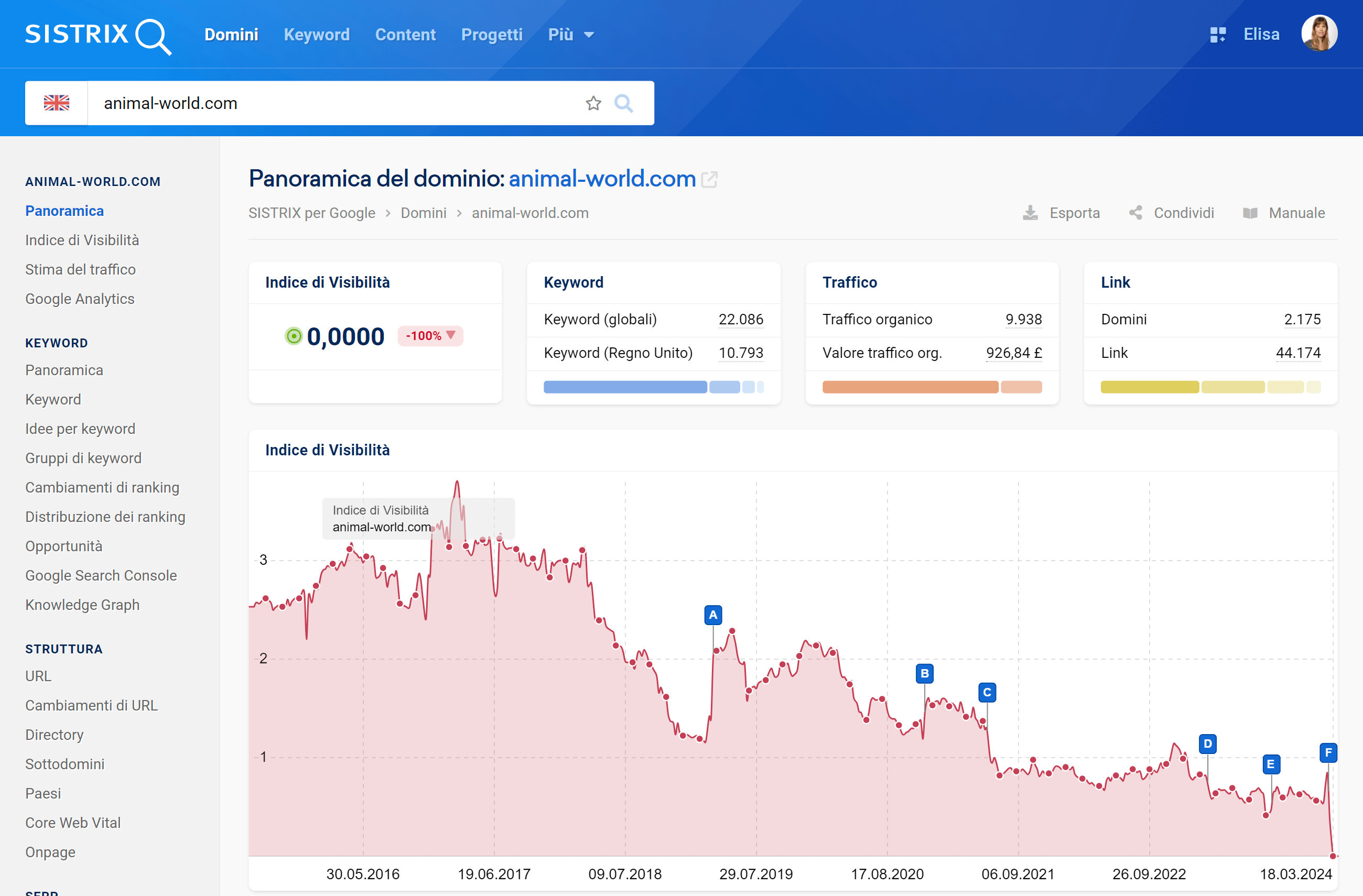Screen dimensions: 1363x896
Task: Click the Keyword (Regno Unito) value 10.793
Action: coord(741,353)
